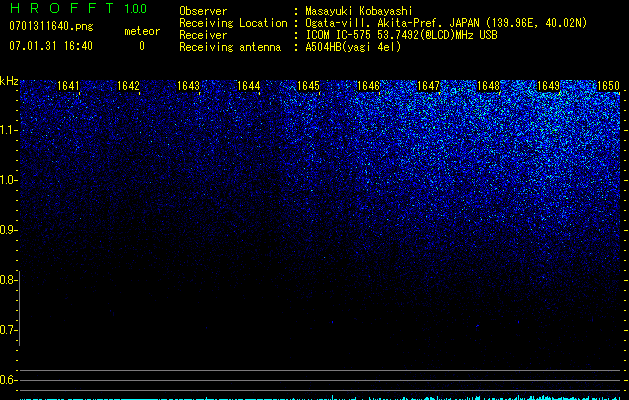
Task: Click the kHz axis unit label
Action: 9,81
